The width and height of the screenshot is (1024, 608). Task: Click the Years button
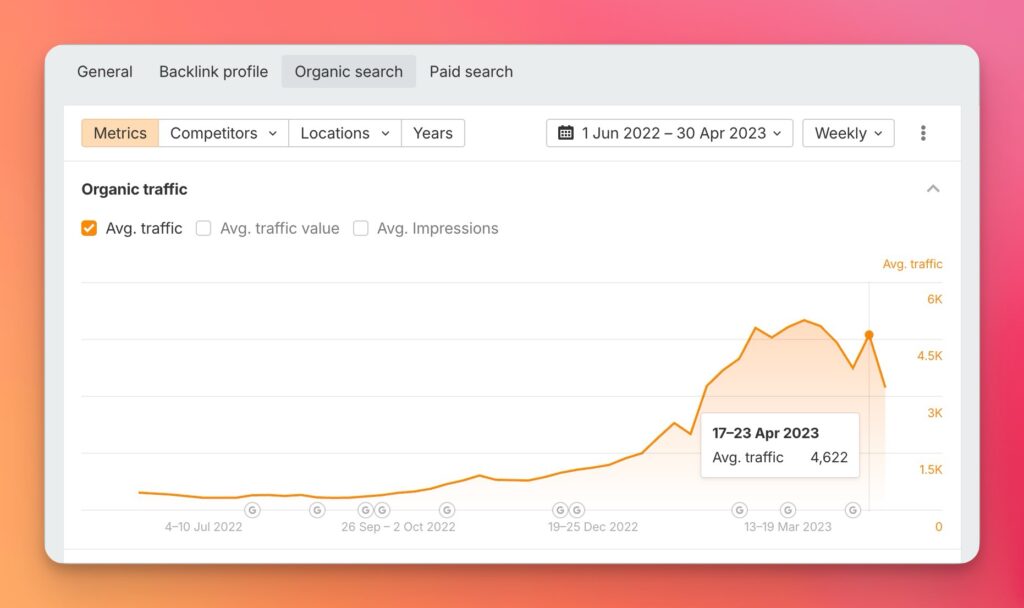coord(432,133)
